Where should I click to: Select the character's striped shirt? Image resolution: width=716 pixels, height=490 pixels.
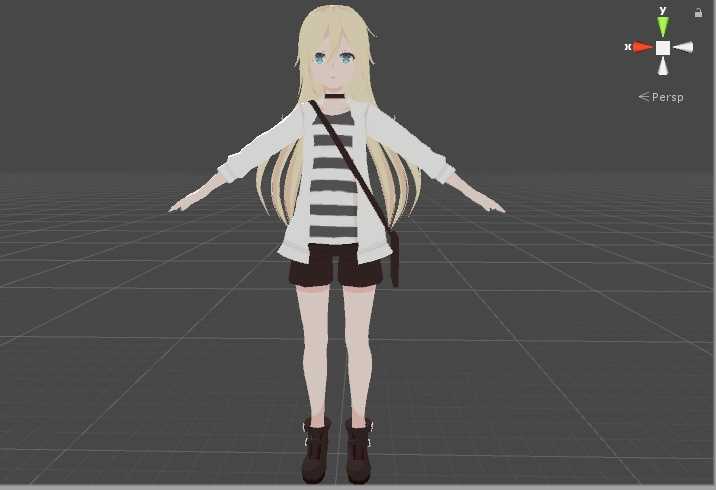[x=332, y=175]
